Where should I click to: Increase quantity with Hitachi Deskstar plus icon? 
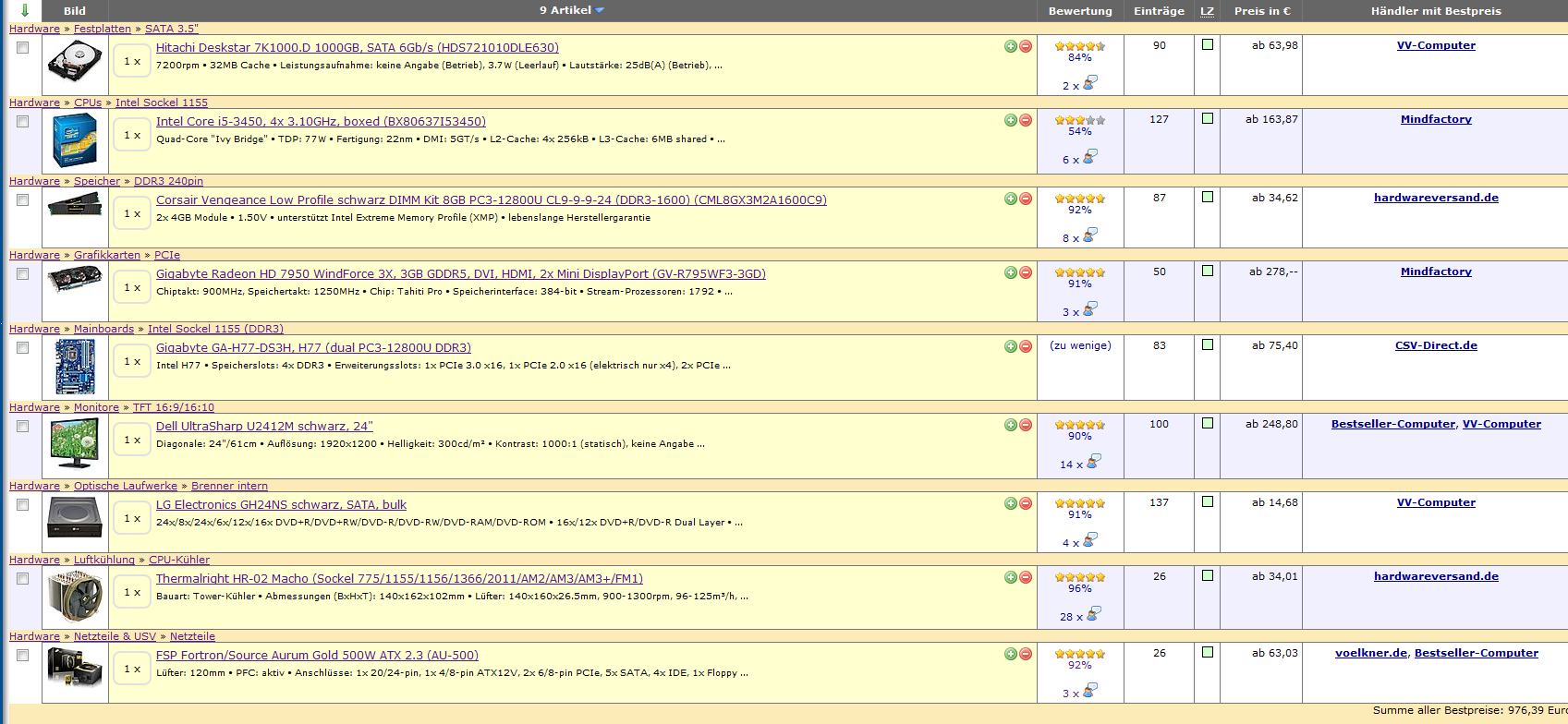1011,46
